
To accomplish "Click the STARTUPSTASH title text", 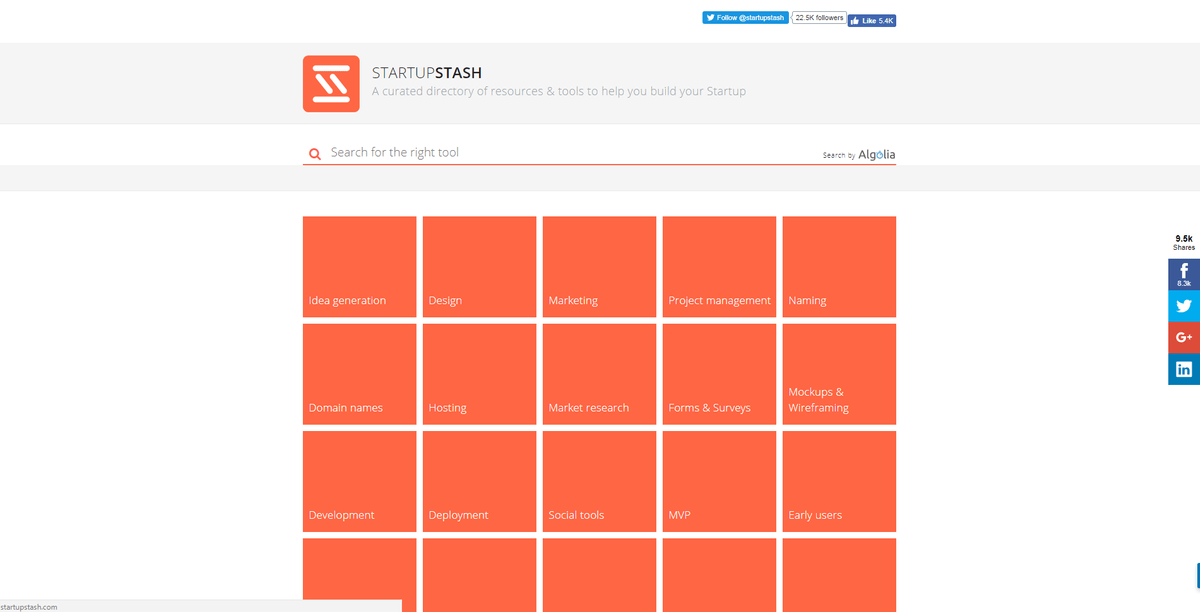I will point(427,73).
